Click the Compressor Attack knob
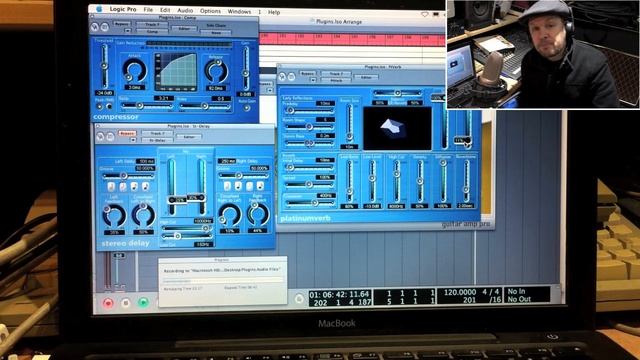This screenshot has height=360, width=640. 134,71
